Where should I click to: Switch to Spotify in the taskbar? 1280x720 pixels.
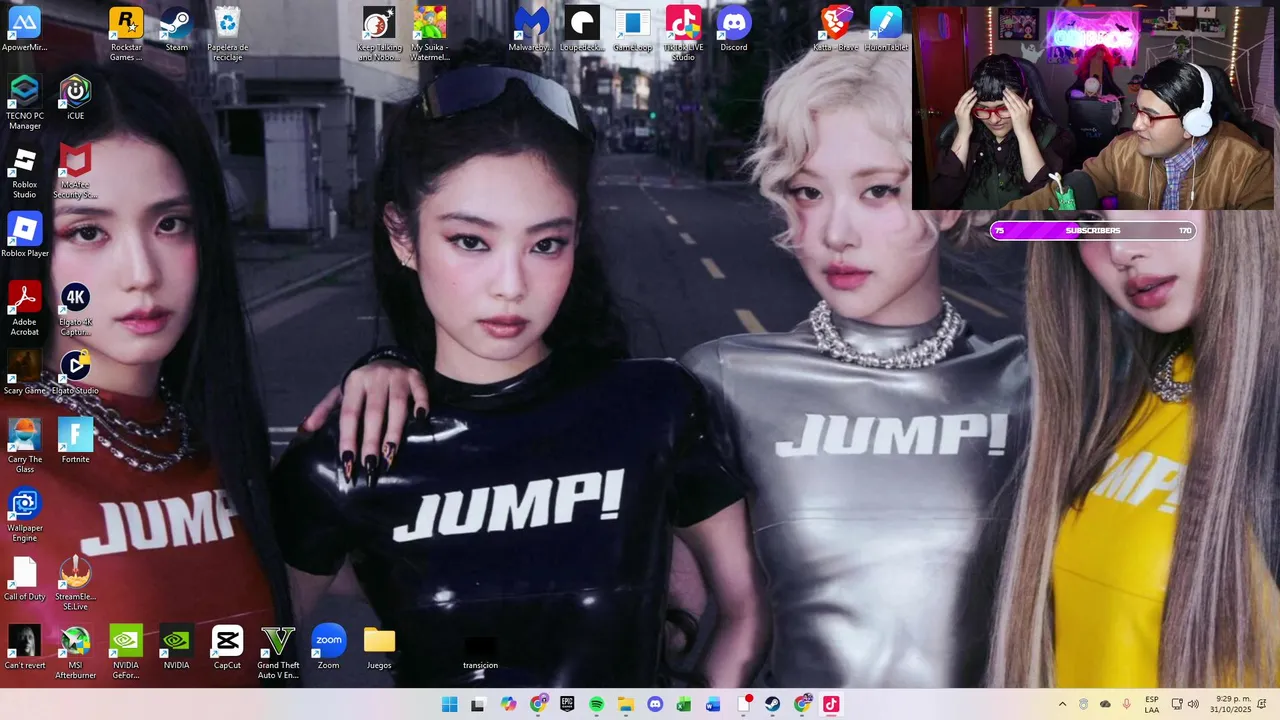click(x=597, y=704)
